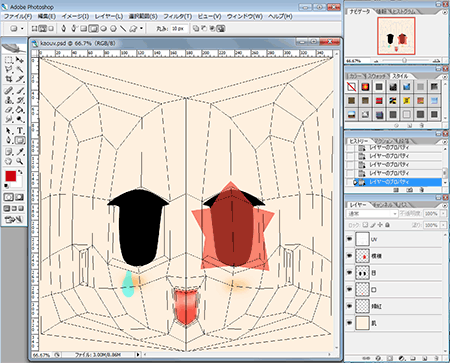450x363 pixels.
Task: Hide the 口 layer
Action: (x=349, y=289)
